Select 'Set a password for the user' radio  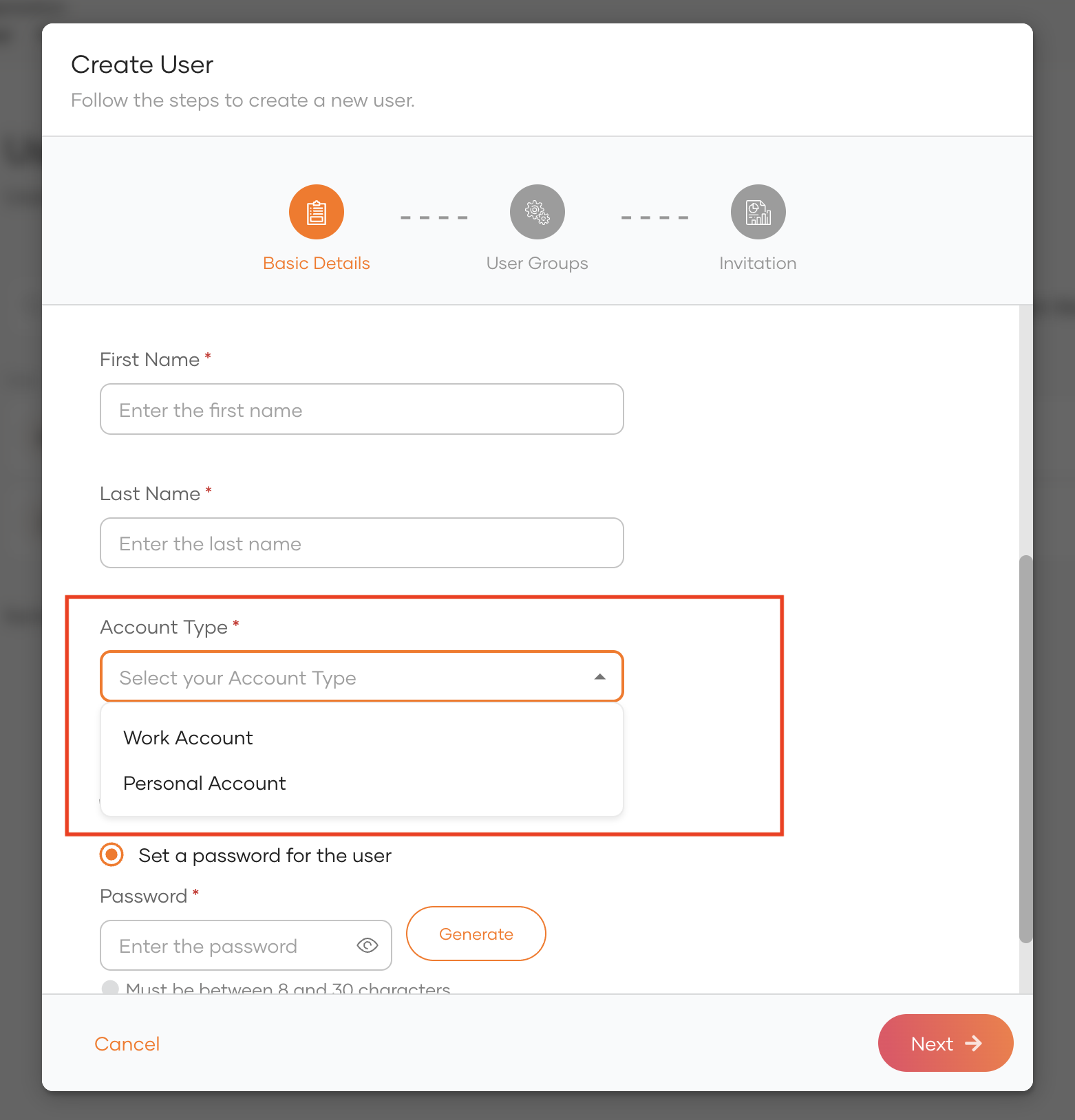click(x=111, y=855)
